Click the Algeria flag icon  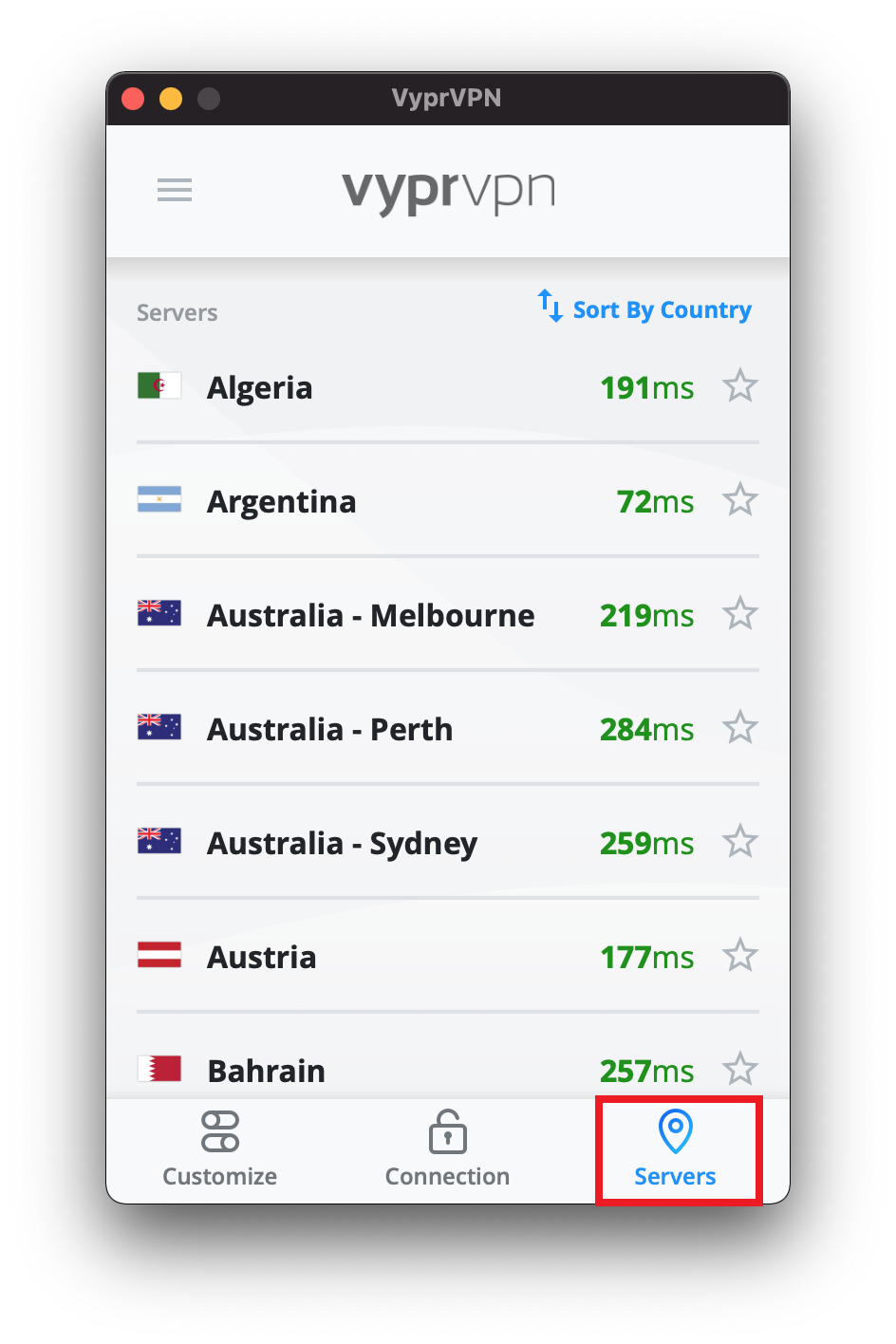(159, 385)
